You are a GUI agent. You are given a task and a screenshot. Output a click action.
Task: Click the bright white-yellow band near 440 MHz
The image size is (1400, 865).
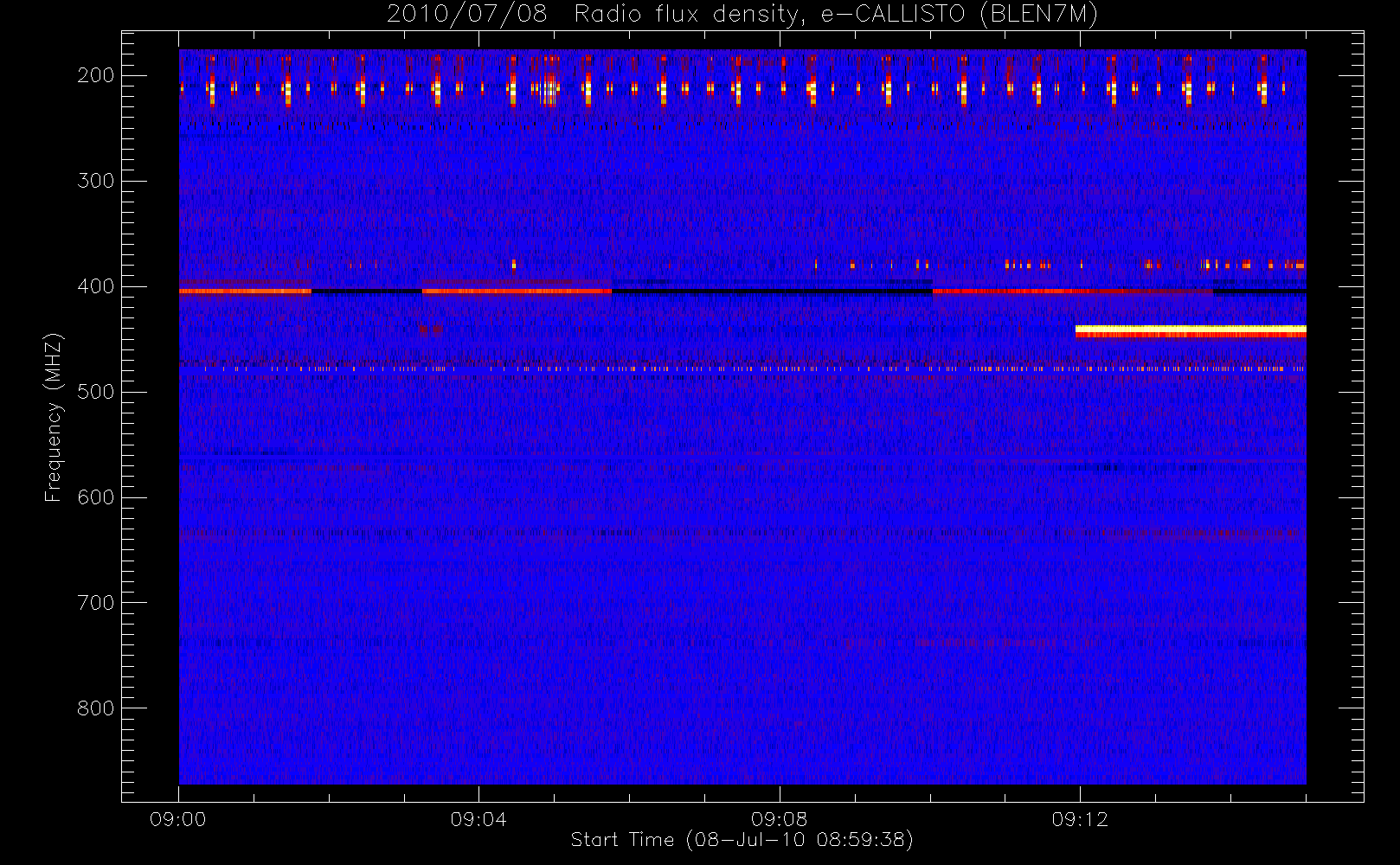coord(1191,330)
